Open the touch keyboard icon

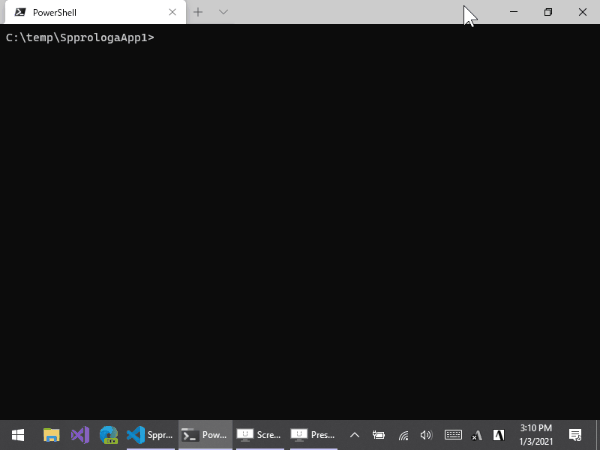coord(453,435)
